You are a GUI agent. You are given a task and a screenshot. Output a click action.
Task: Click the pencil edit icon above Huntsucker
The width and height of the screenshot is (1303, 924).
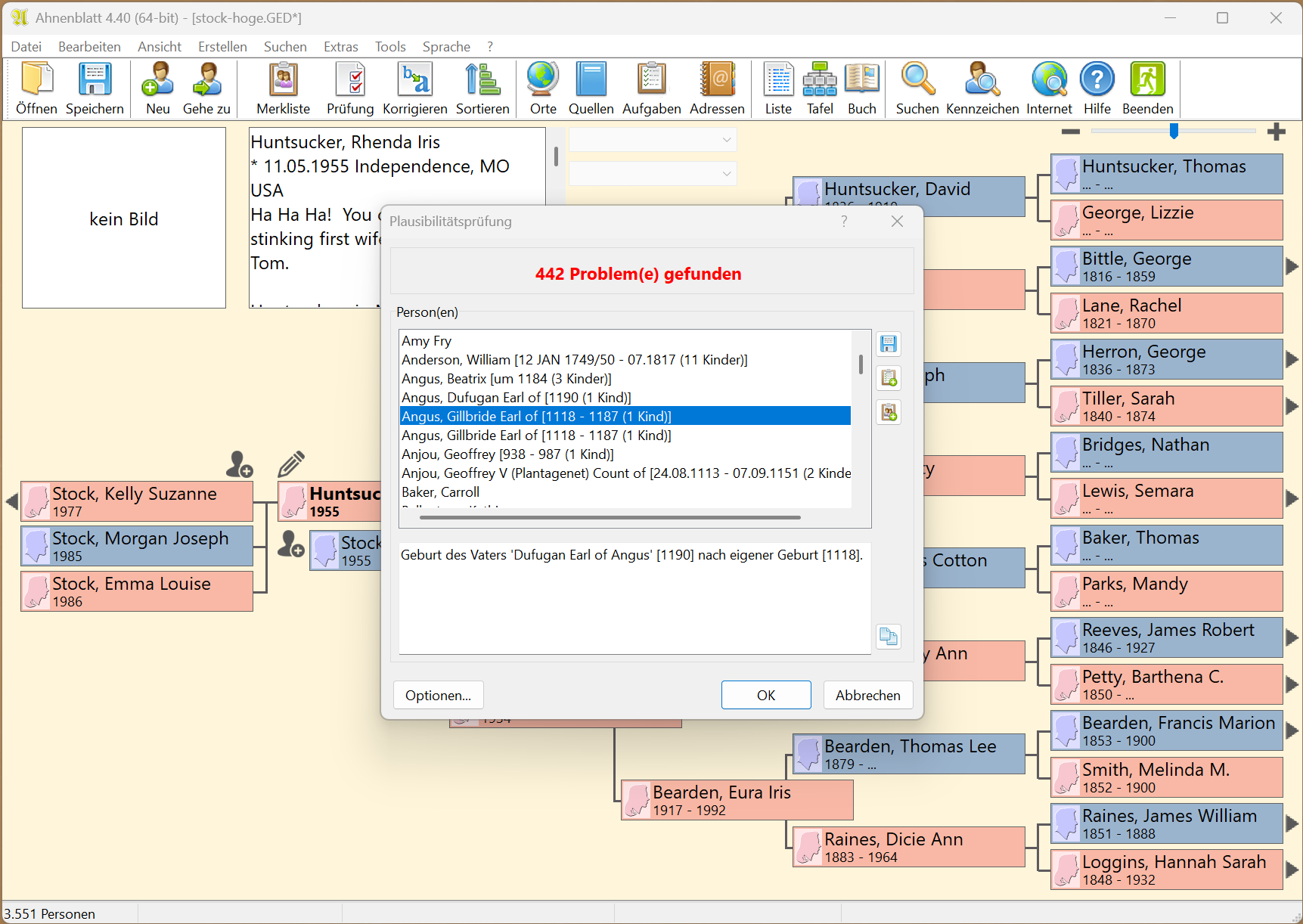pos(291,464)
